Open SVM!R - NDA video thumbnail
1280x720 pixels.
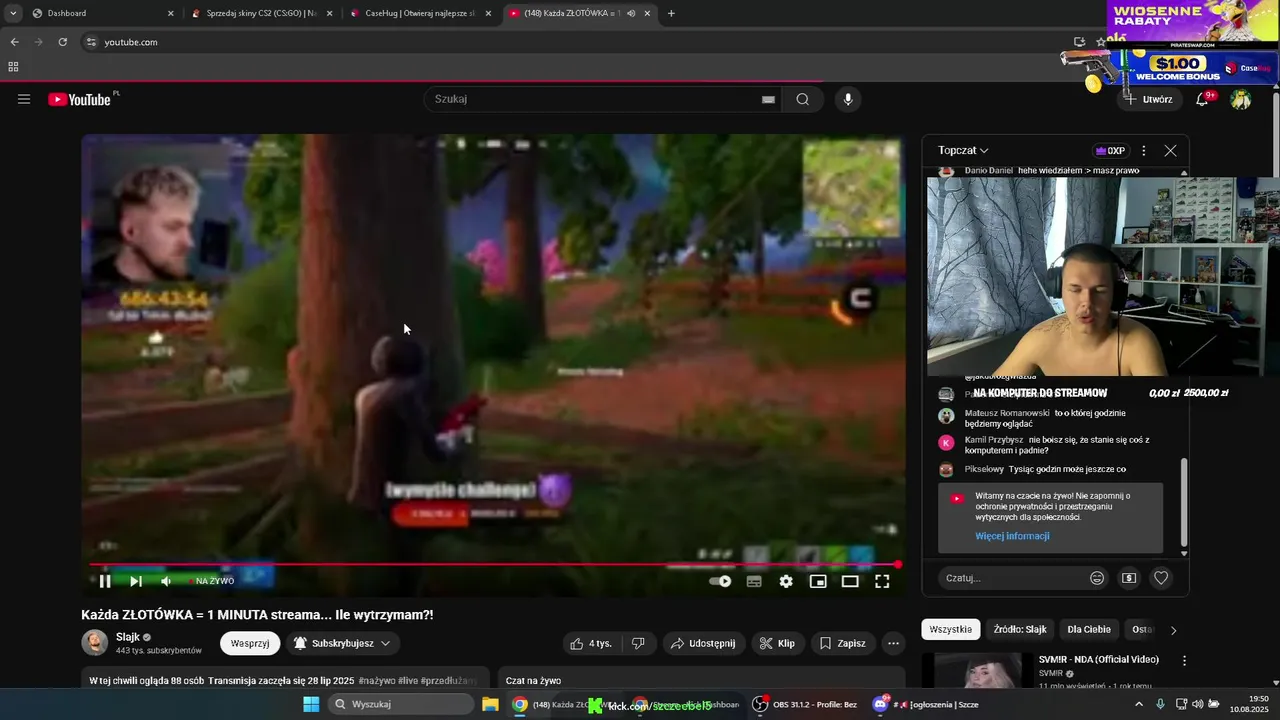(978, 671)
